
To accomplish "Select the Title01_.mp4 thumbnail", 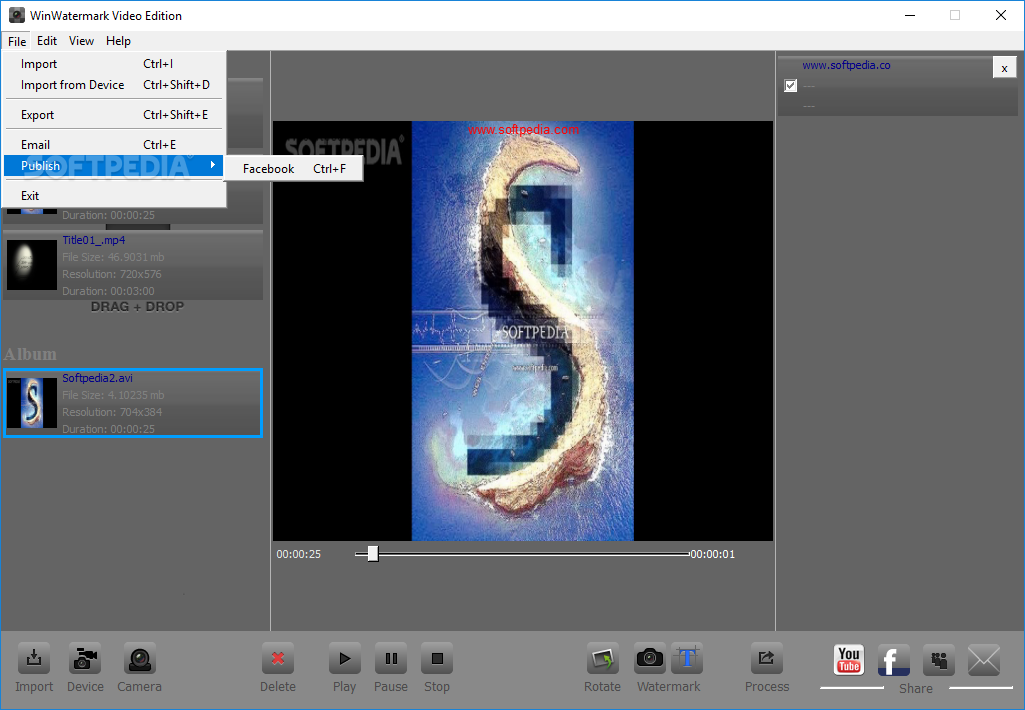I will point(32,265).
